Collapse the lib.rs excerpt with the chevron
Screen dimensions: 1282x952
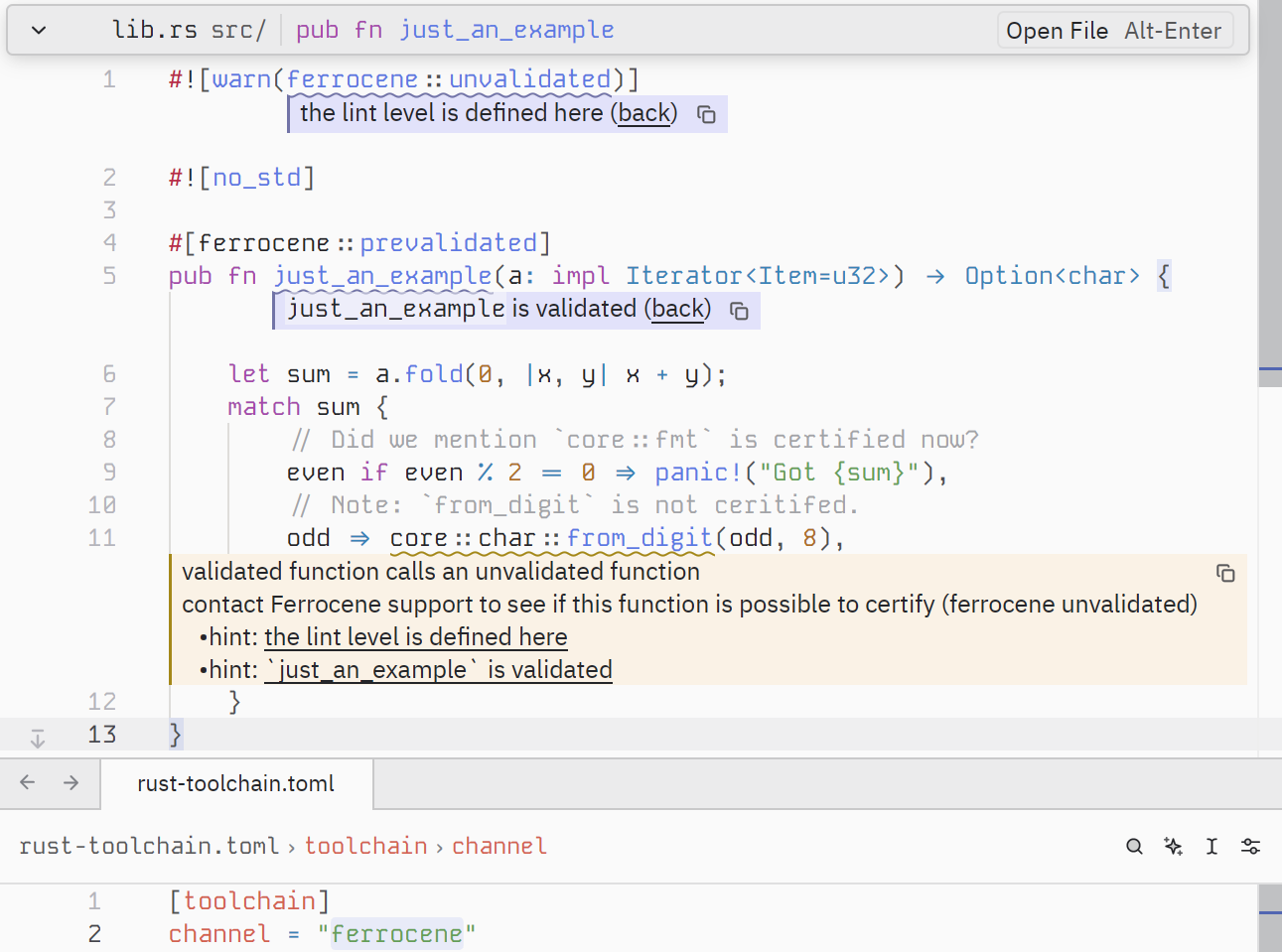39,30
